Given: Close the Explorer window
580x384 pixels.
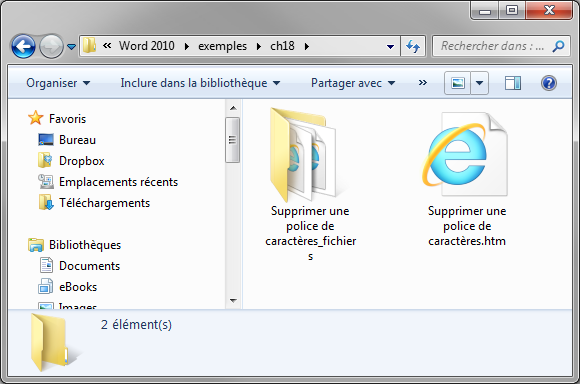Looking at the screenshot, I should [x=549, y=10].
